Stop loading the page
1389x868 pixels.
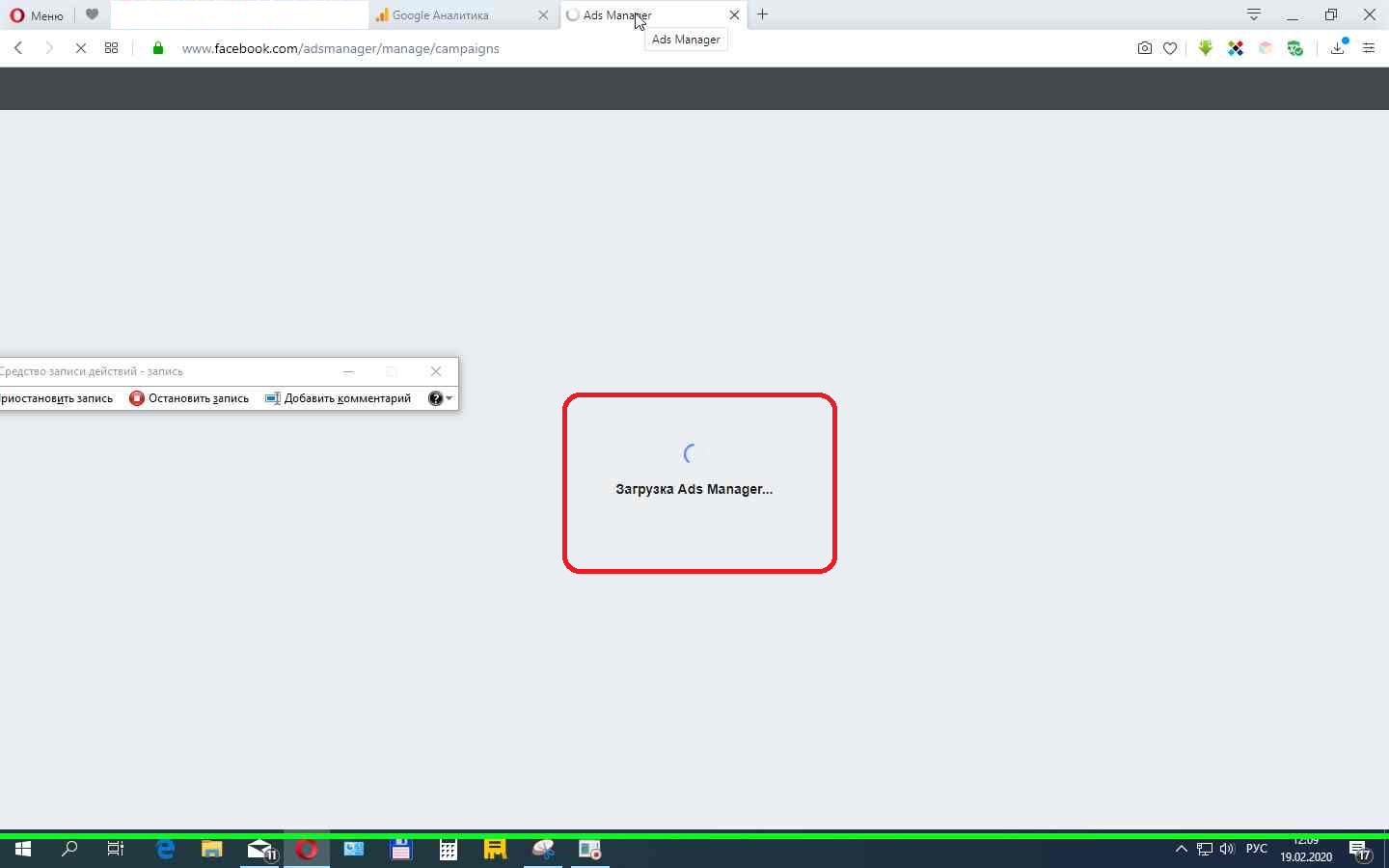pos(81,48)
